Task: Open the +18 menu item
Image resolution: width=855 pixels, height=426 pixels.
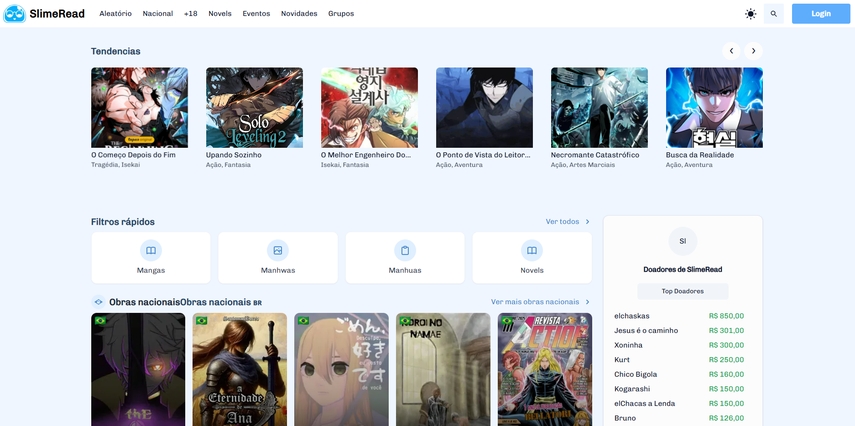Action: tap(190, 14)
